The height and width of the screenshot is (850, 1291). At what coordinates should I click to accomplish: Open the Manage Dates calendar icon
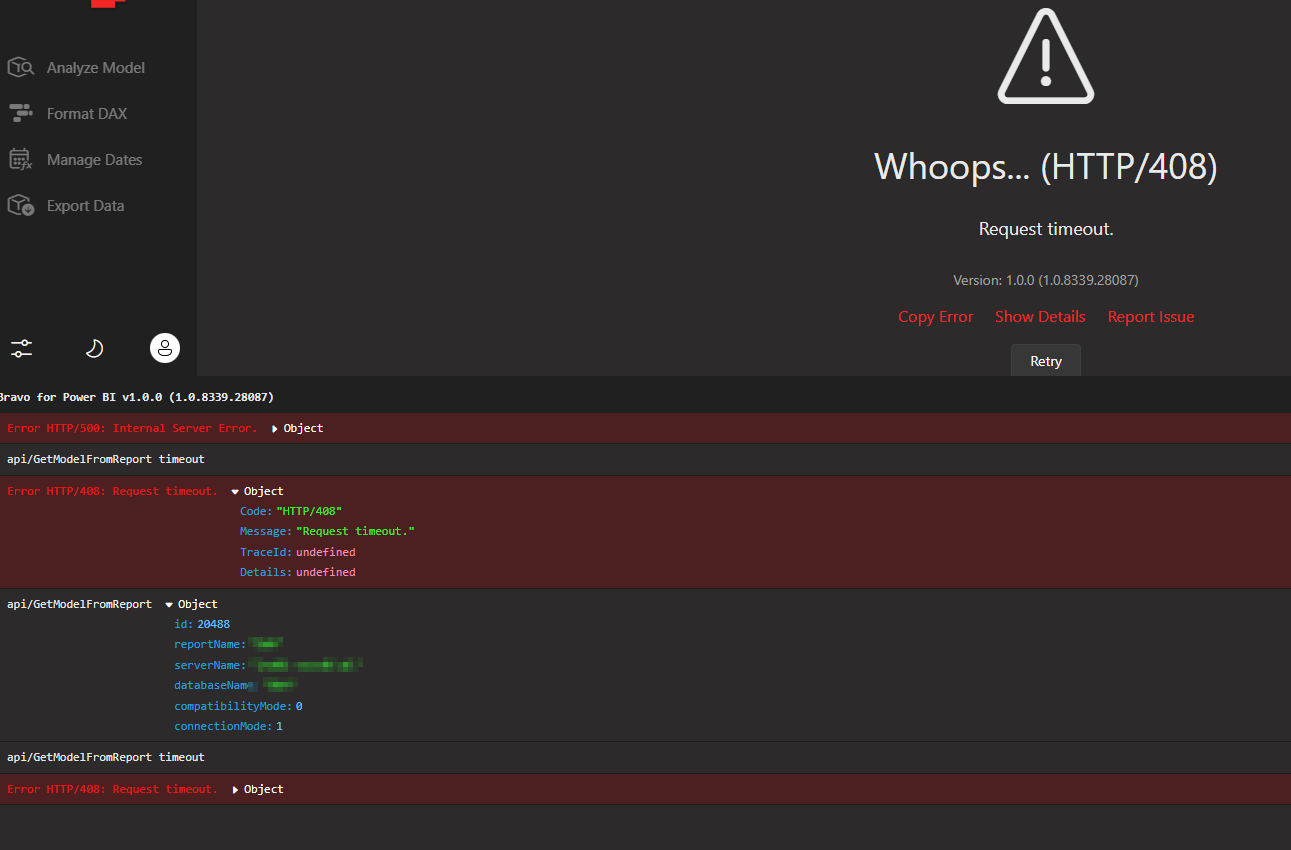click(21, 159)
